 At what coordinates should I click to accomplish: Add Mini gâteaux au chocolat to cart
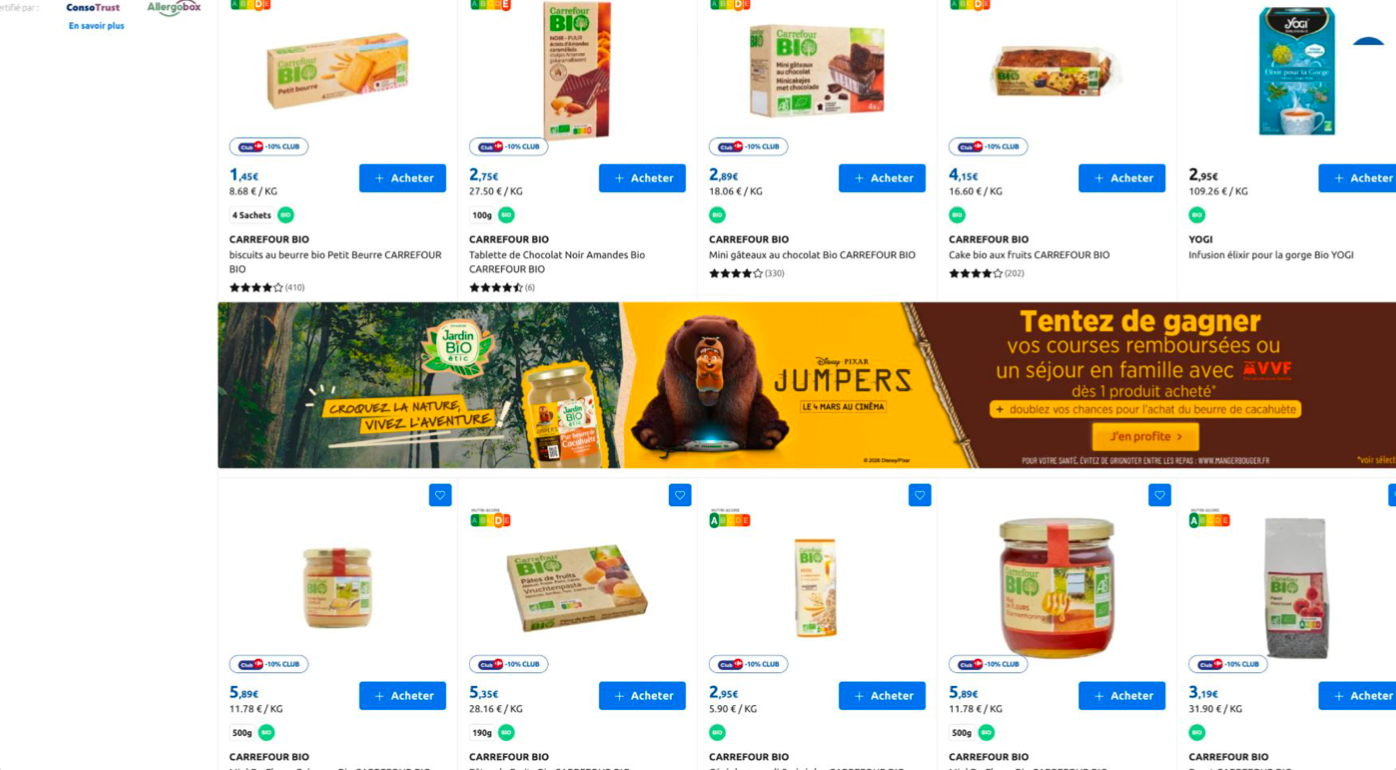[882, 178]
